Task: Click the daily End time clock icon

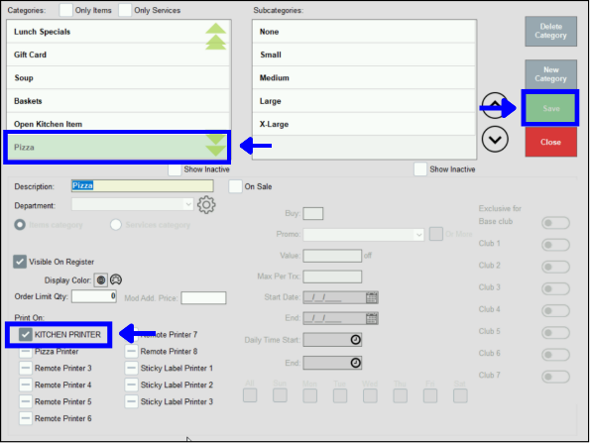Action: (x=356, y=363)
